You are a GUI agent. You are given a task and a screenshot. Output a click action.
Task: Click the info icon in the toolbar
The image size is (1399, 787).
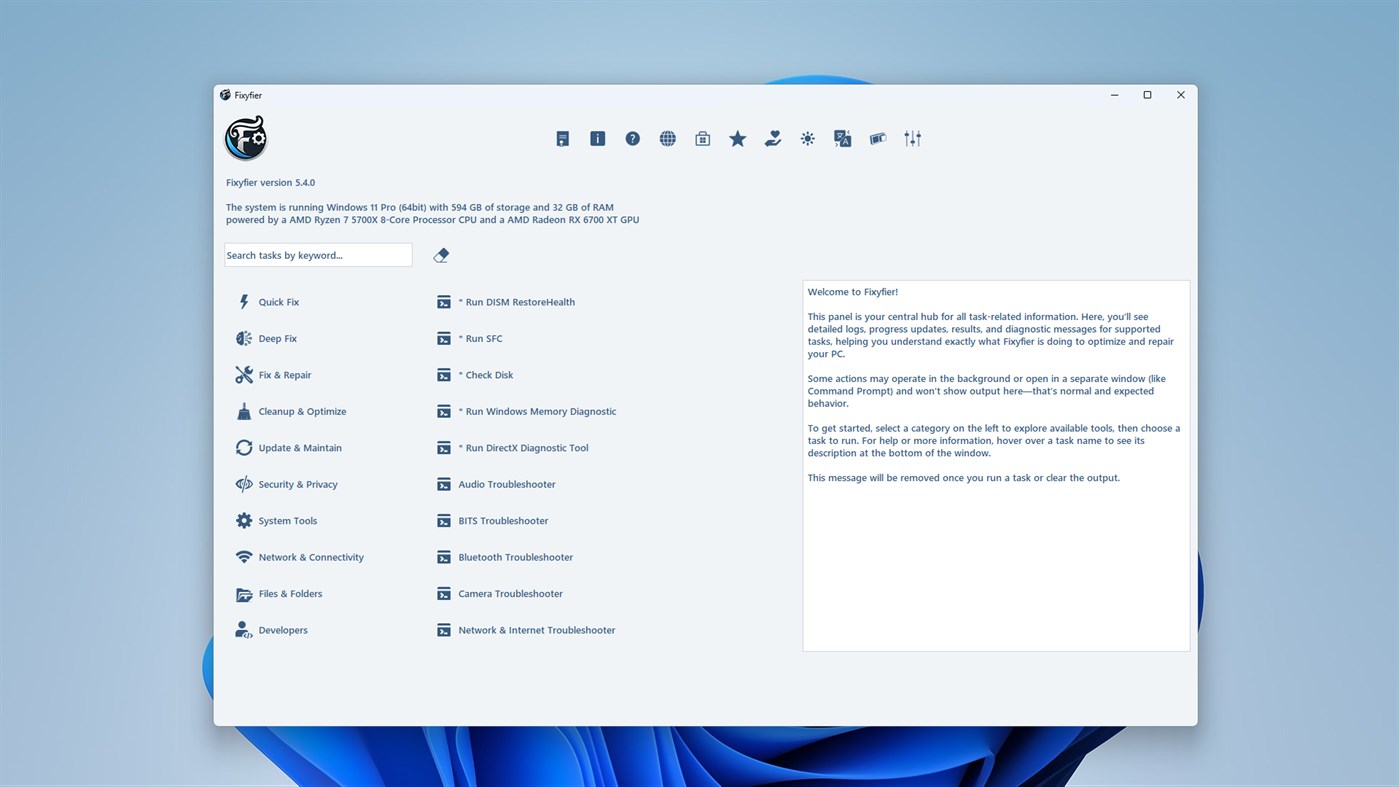[598, 139]
